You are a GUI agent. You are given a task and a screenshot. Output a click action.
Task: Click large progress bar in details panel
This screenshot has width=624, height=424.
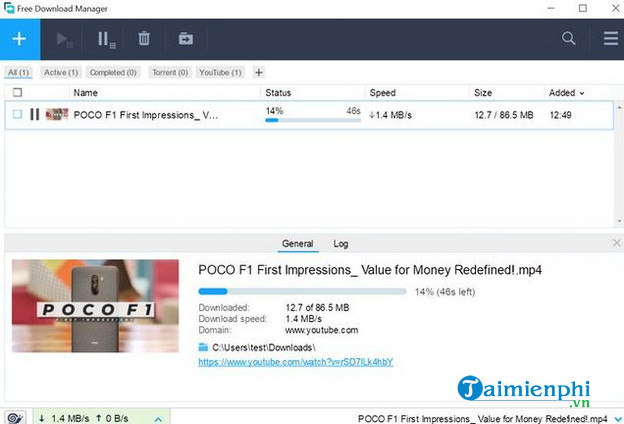302,291
